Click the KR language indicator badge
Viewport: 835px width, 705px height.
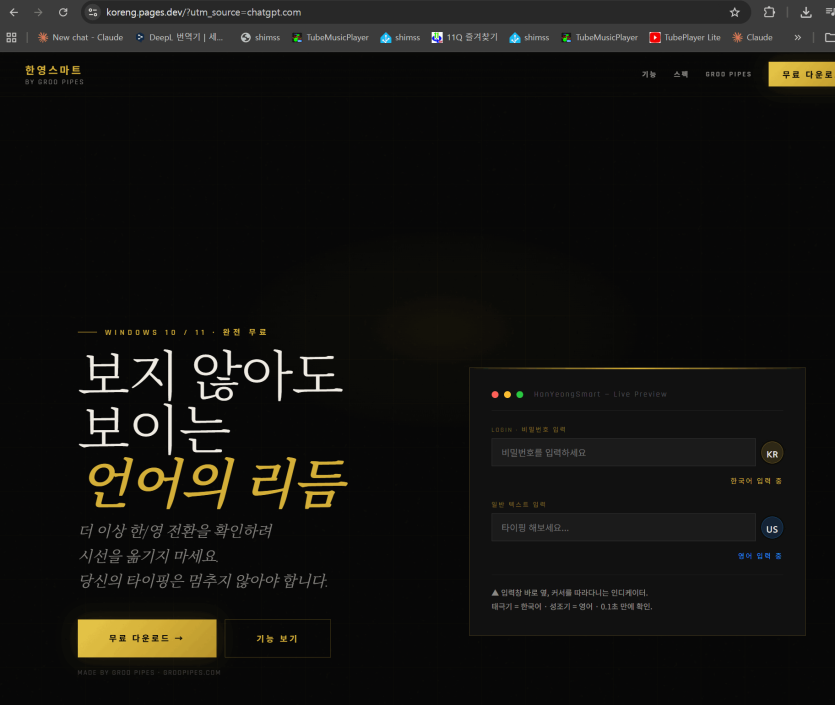click(772, 454)
